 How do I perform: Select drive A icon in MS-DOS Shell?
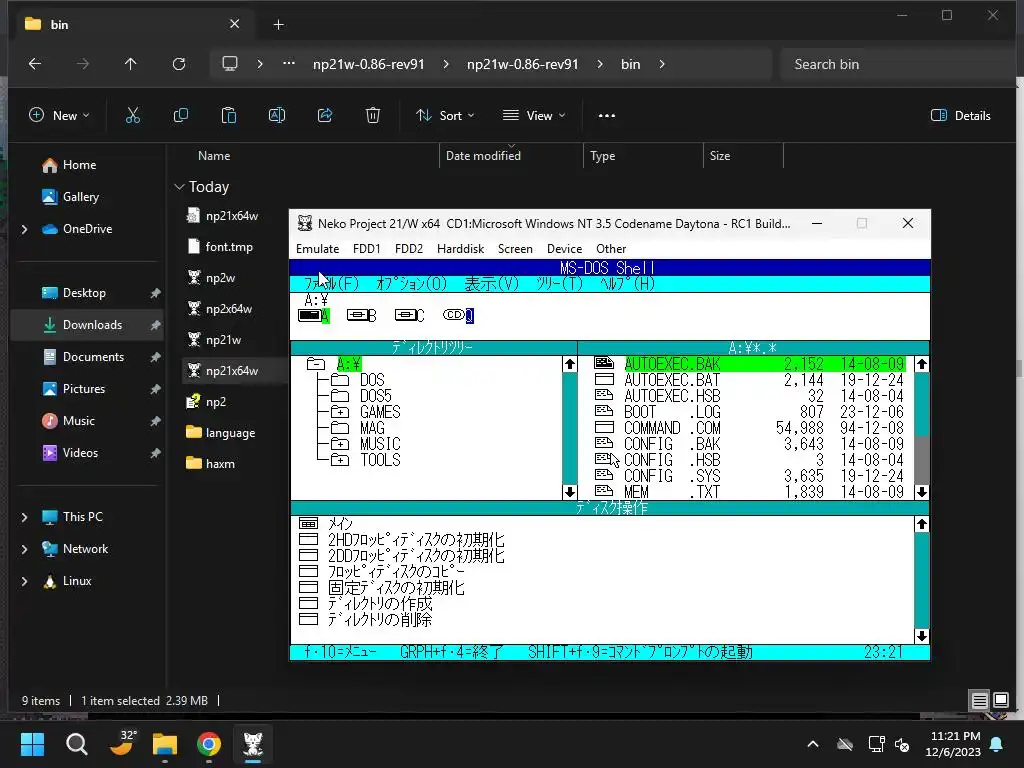coord(313,315)
